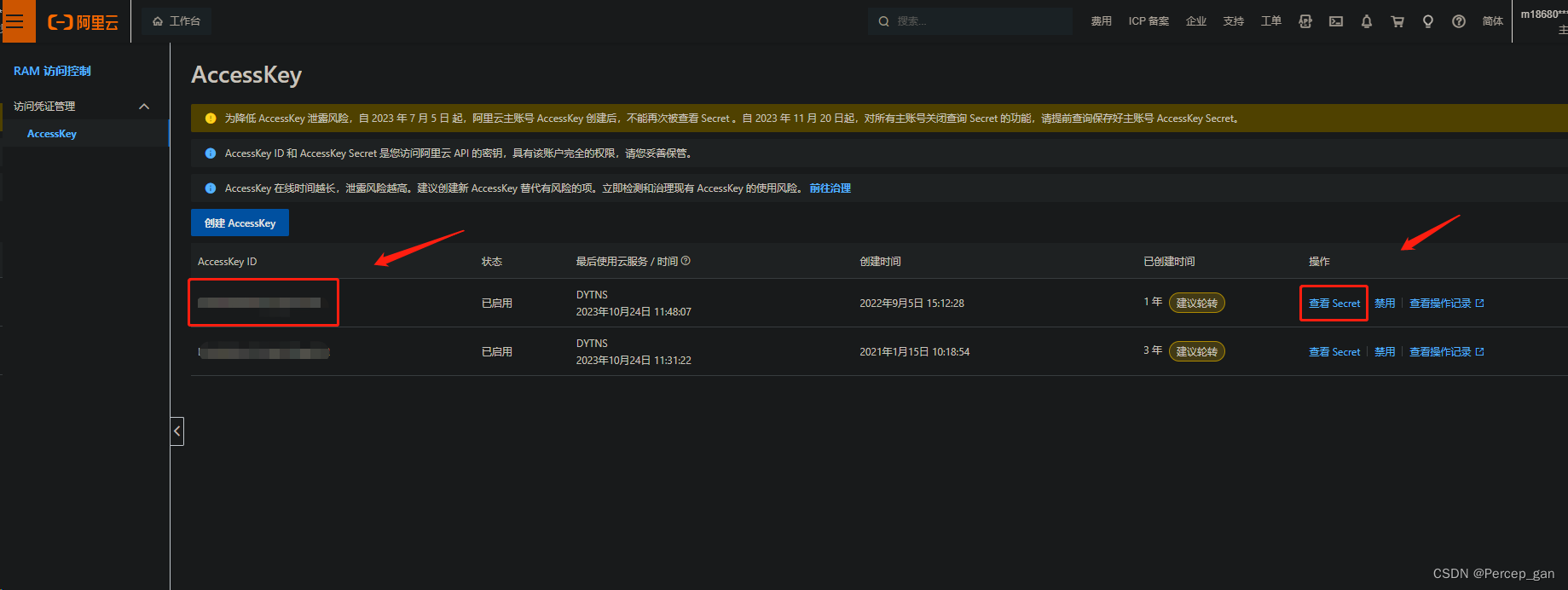Collapse the left sidebar panel
Viewport: 1568px width, 590px height.
(x=177, y=431)
